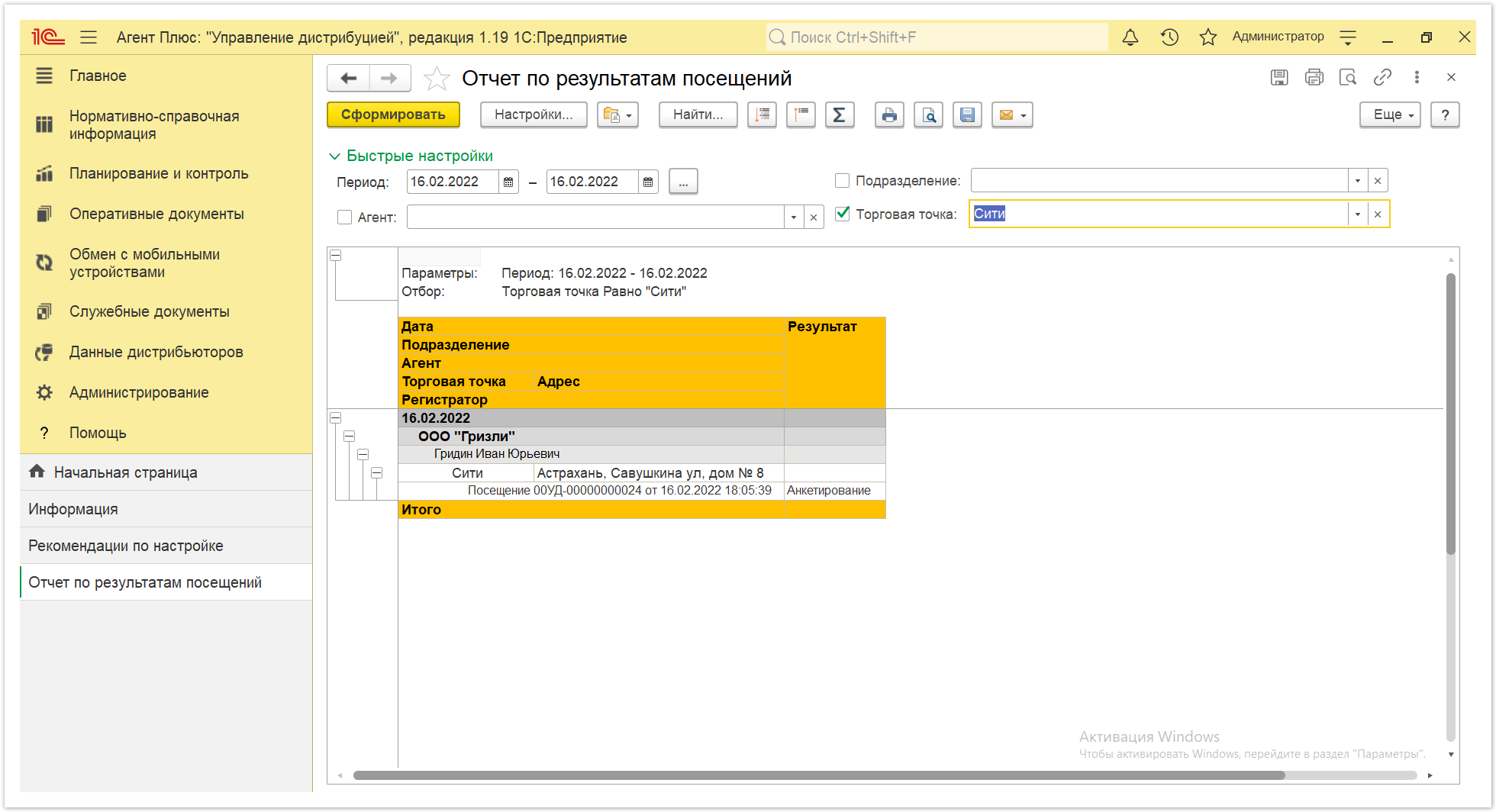Open Оперативные документы section

click(166, 214)
